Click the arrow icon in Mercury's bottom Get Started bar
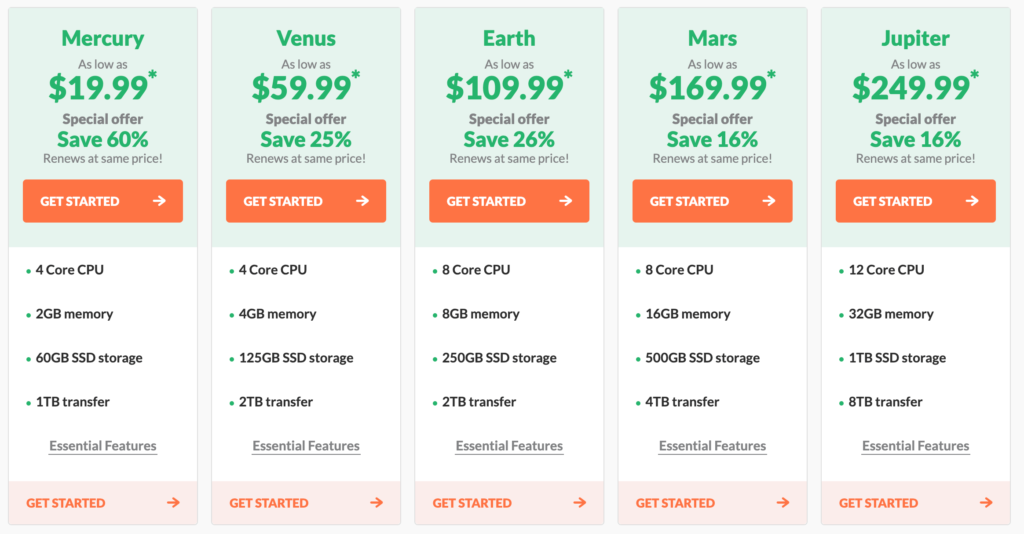 pyautogui.click(x=173, y=502)
